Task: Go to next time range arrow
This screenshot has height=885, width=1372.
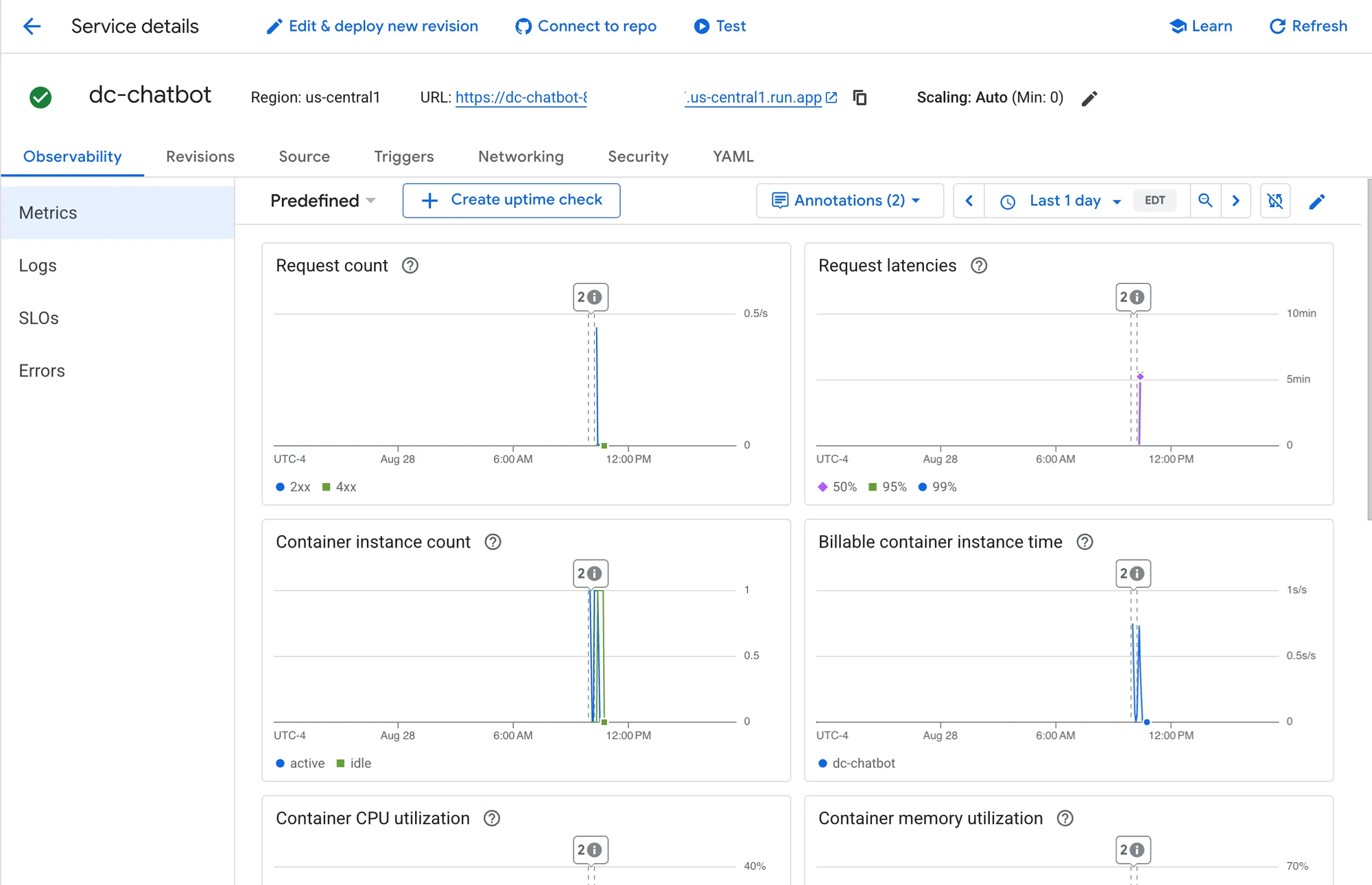Action: (1236, 200)
